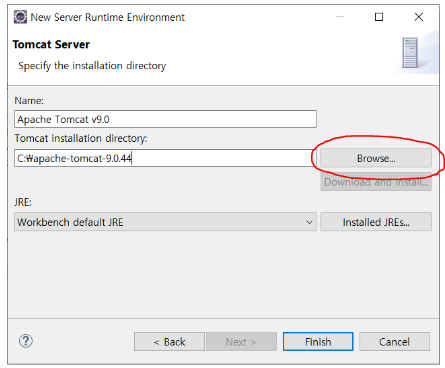Click the 'Specify the installation directory' text
Screen dimensions: 445x368
click(92, 66)
